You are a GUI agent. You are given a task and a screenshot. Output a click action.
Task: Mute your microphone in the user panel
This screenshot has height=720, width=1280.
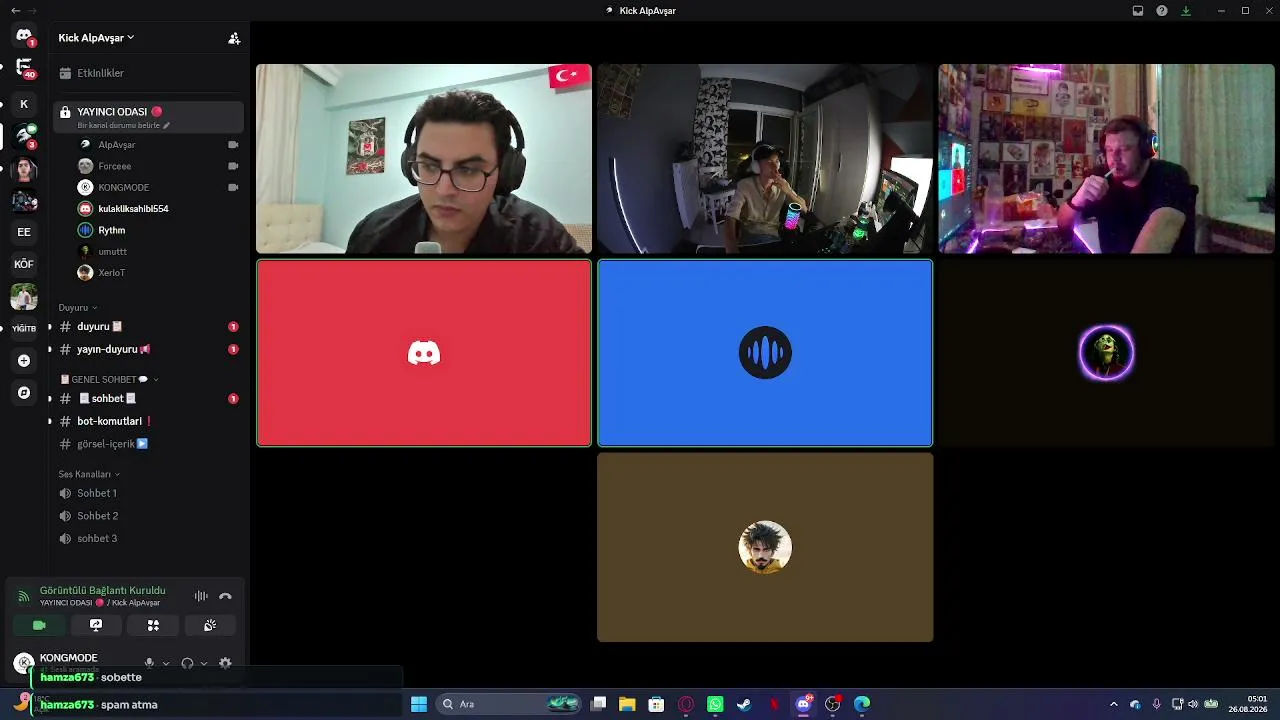149,663
